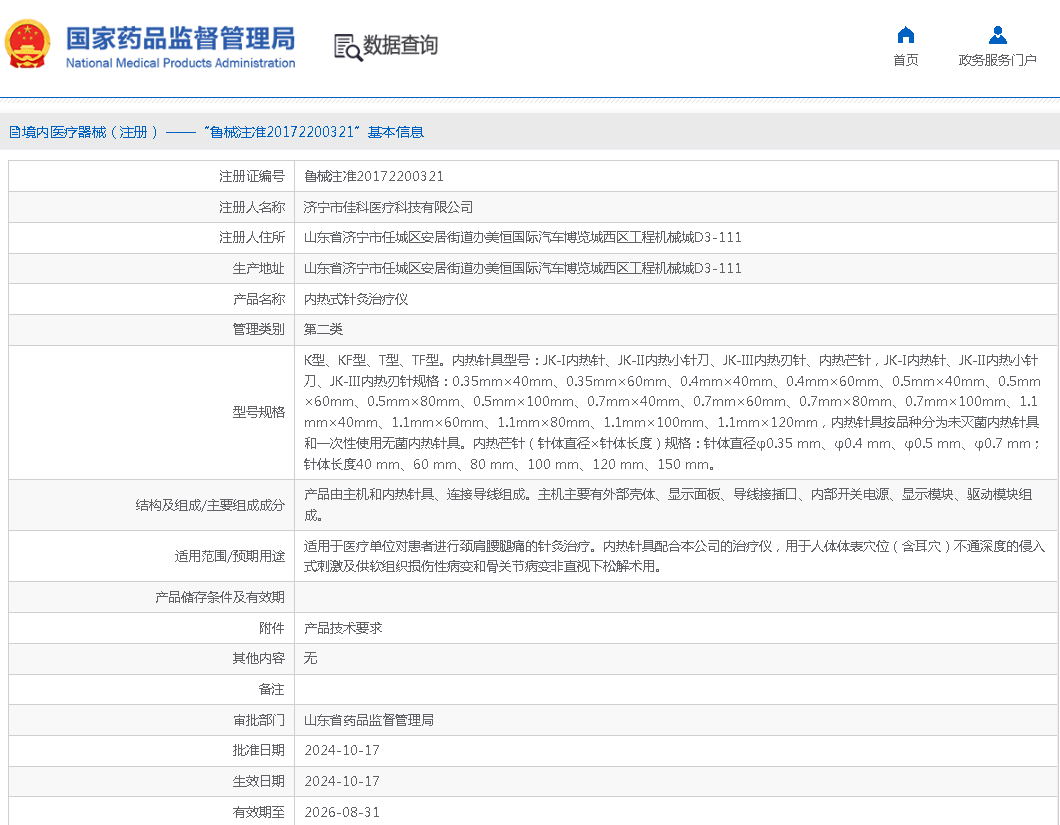
Task: Go to 首页 via the house icon
Action: [905, 35]
